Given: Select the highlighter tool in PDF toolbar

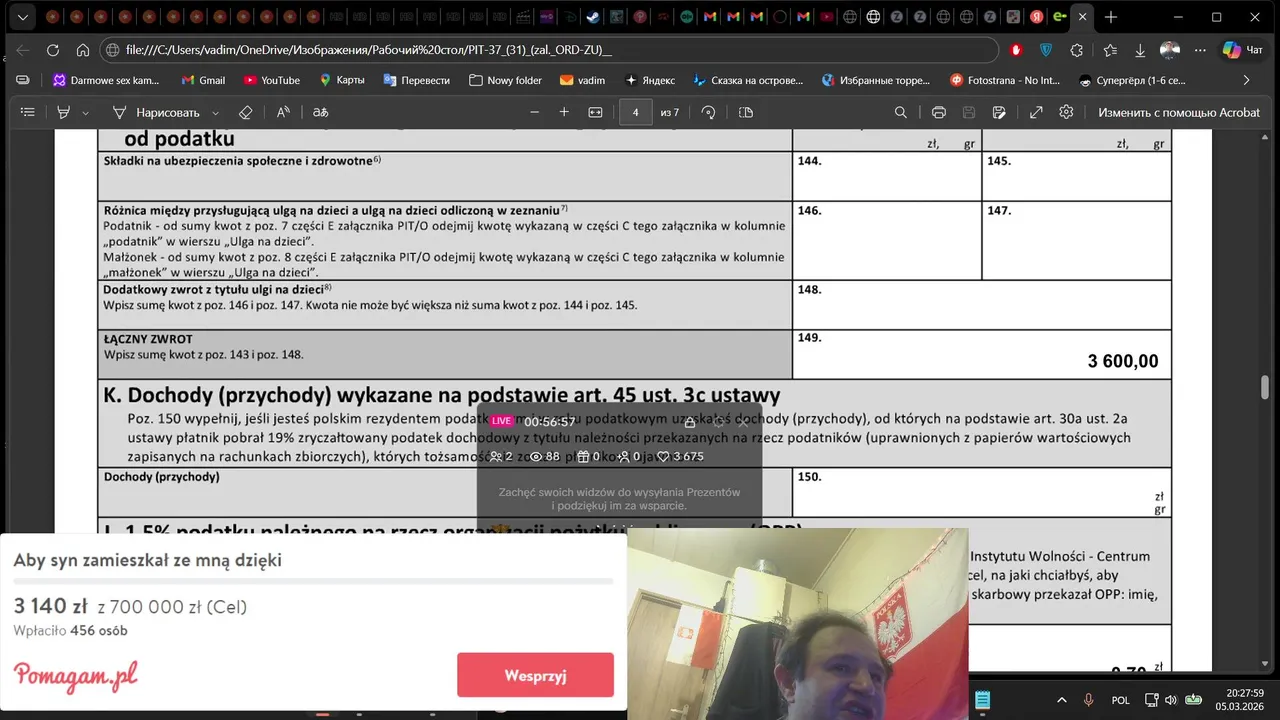Looking at the screenshot, I should (64, 113).
